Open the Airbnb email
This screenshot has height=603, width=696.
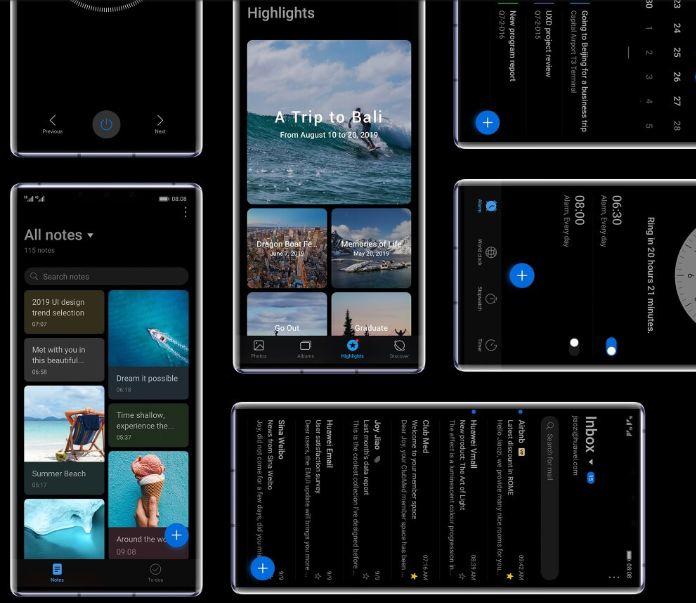point(510,500)
